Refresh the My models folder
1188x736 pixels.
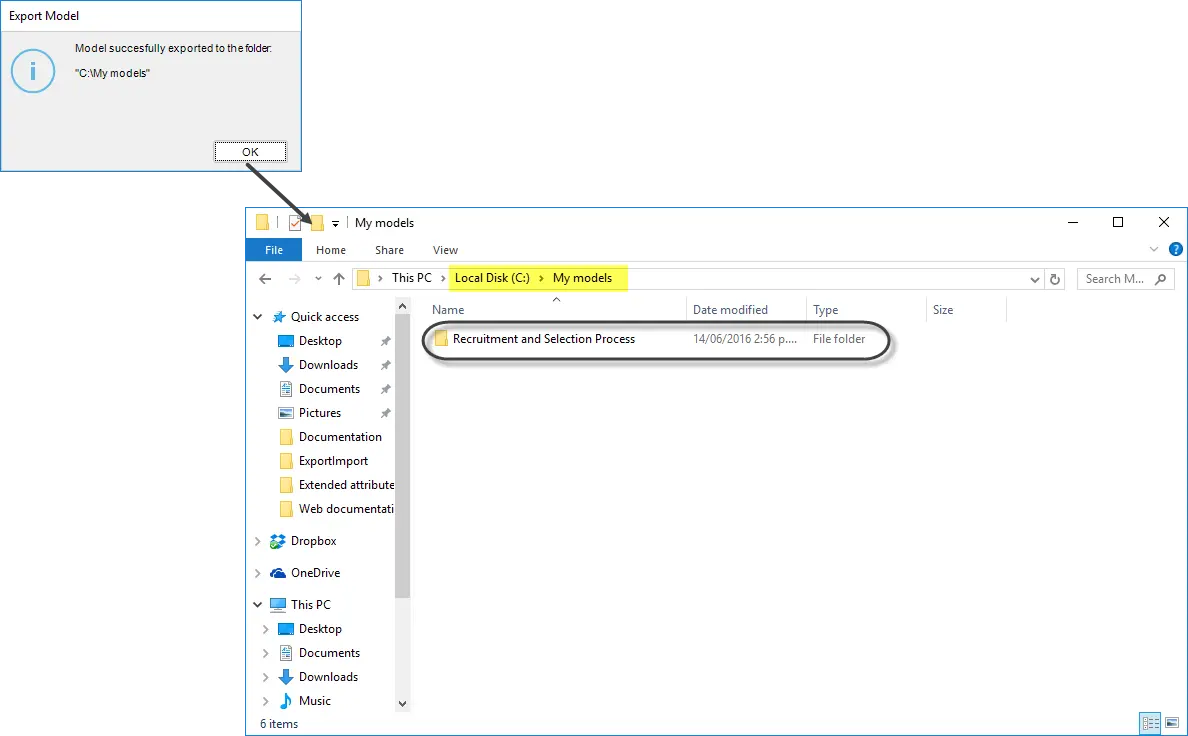click(x=1055, y=279)
